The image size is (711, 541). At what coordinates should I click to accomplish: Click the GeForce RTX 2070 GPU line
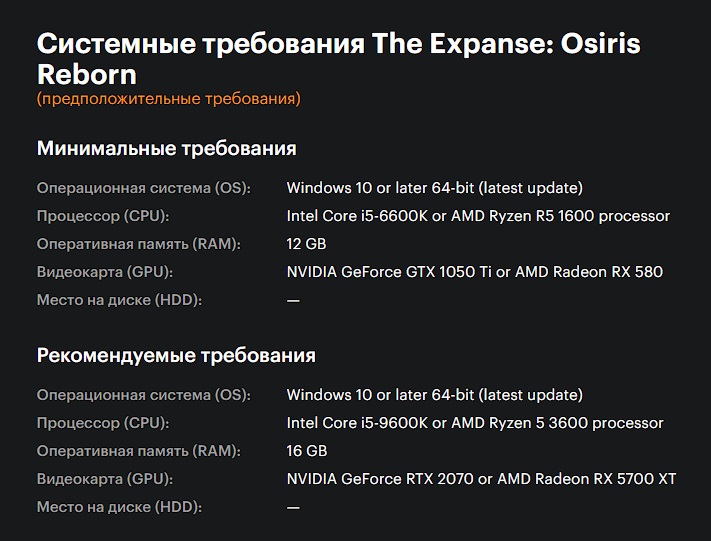[481, 479]
